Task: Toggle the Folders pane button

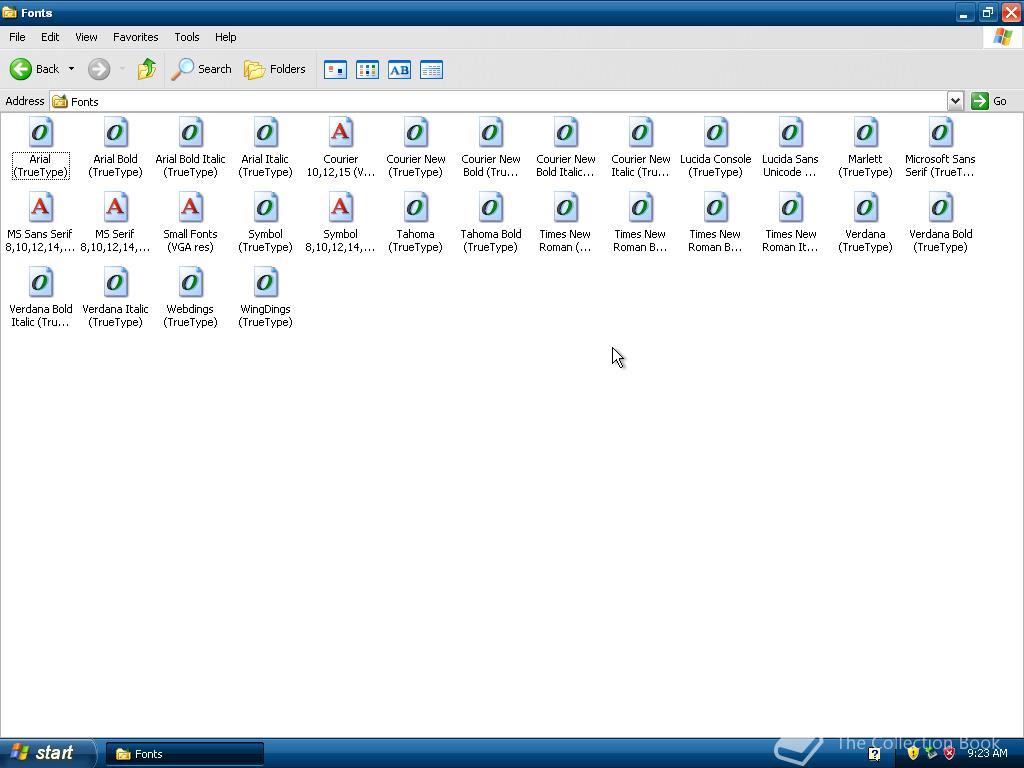Action: [x=274, y=69]
